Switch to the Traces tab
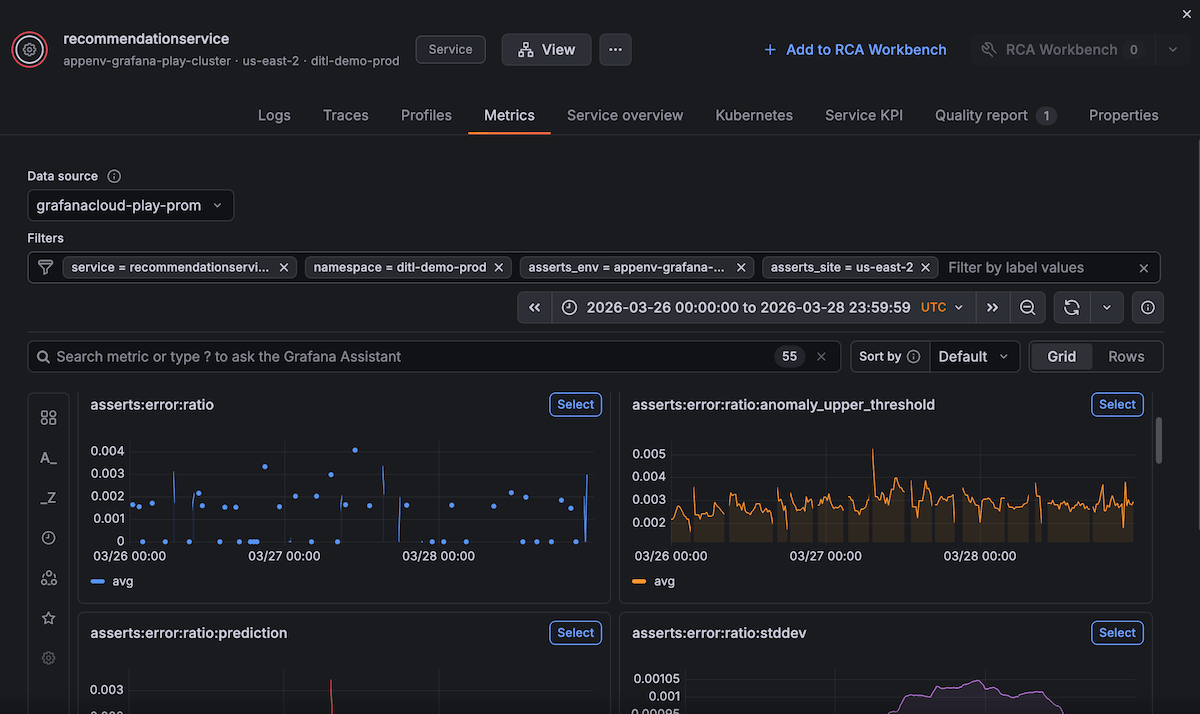Image resolution: width=1200 pixels, height=714 pixels. [345, 115]
